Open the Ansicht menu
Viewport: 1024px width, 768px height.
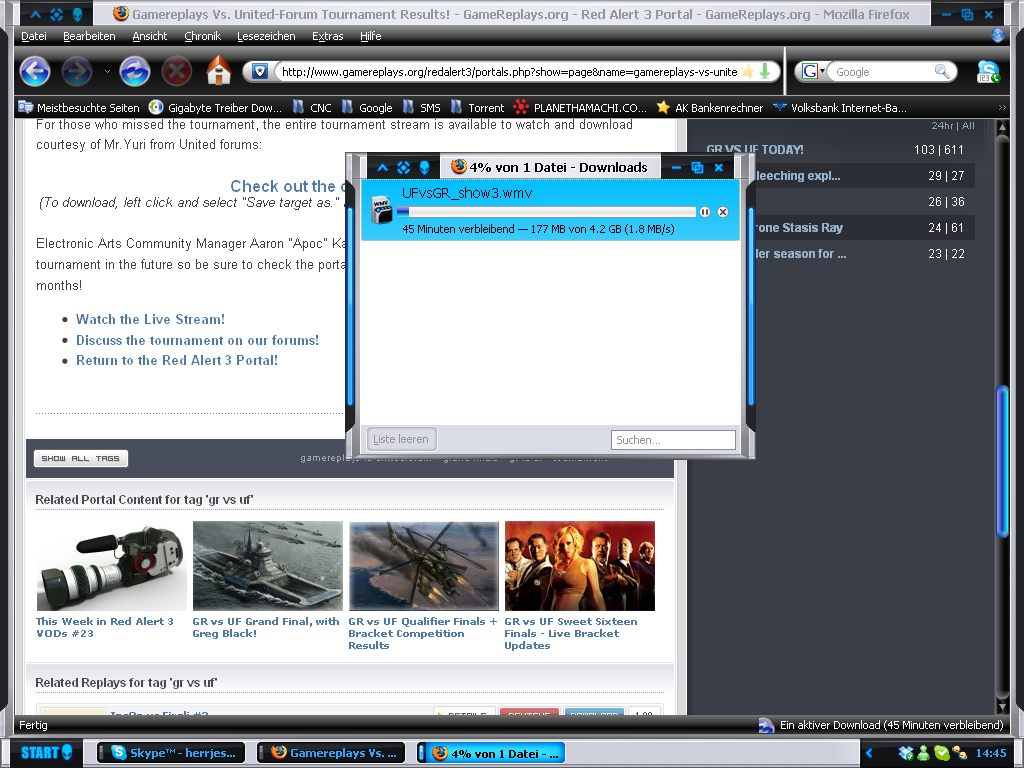coord(150,36)
